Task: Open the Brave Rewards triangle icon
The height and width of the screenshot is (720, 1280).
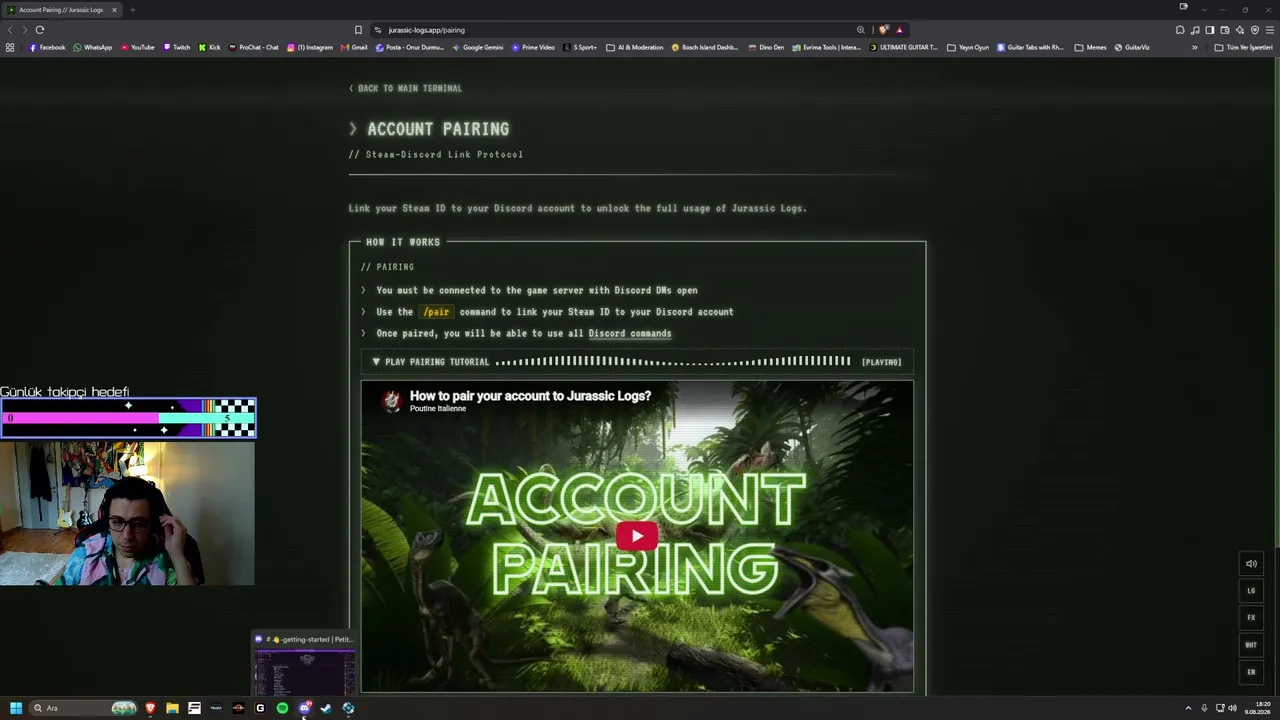Action: [899, 30]
